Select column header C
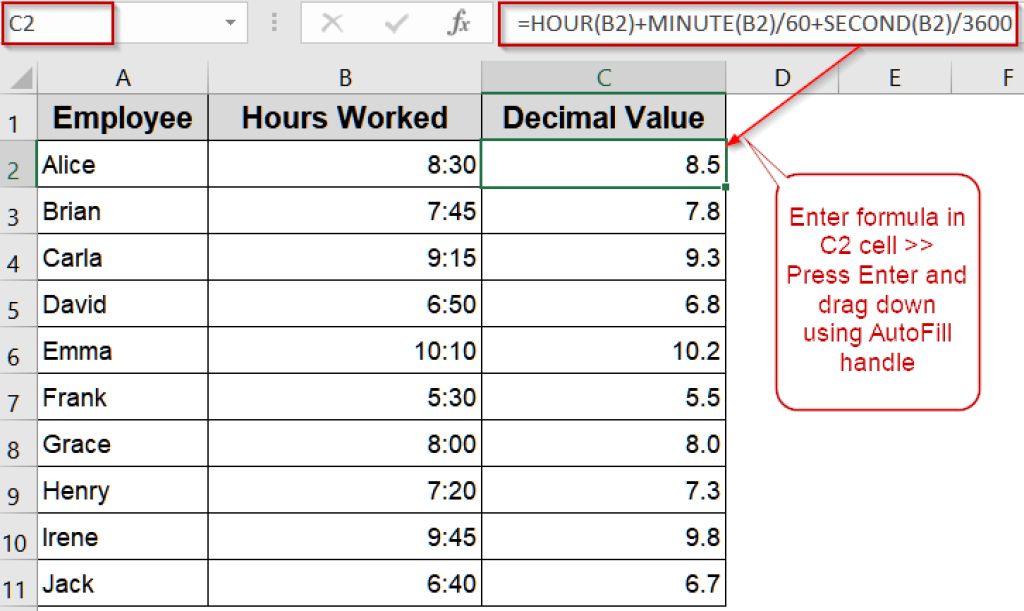 click(x=603, y=75)
